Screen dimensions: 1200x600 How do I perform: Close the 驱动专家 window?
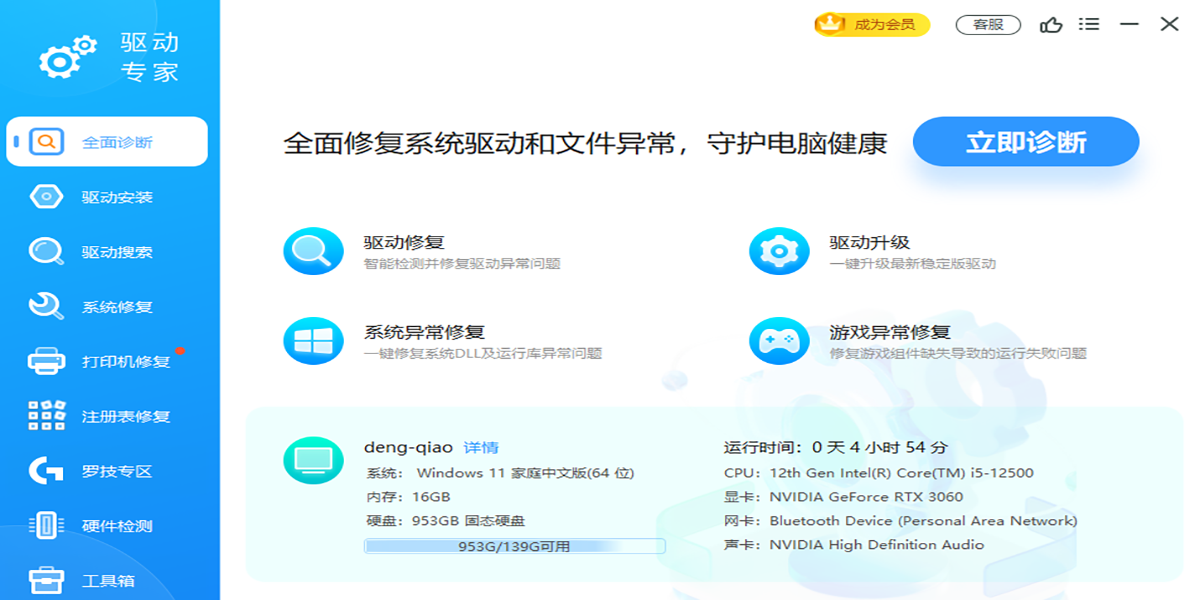point(1169,24)
